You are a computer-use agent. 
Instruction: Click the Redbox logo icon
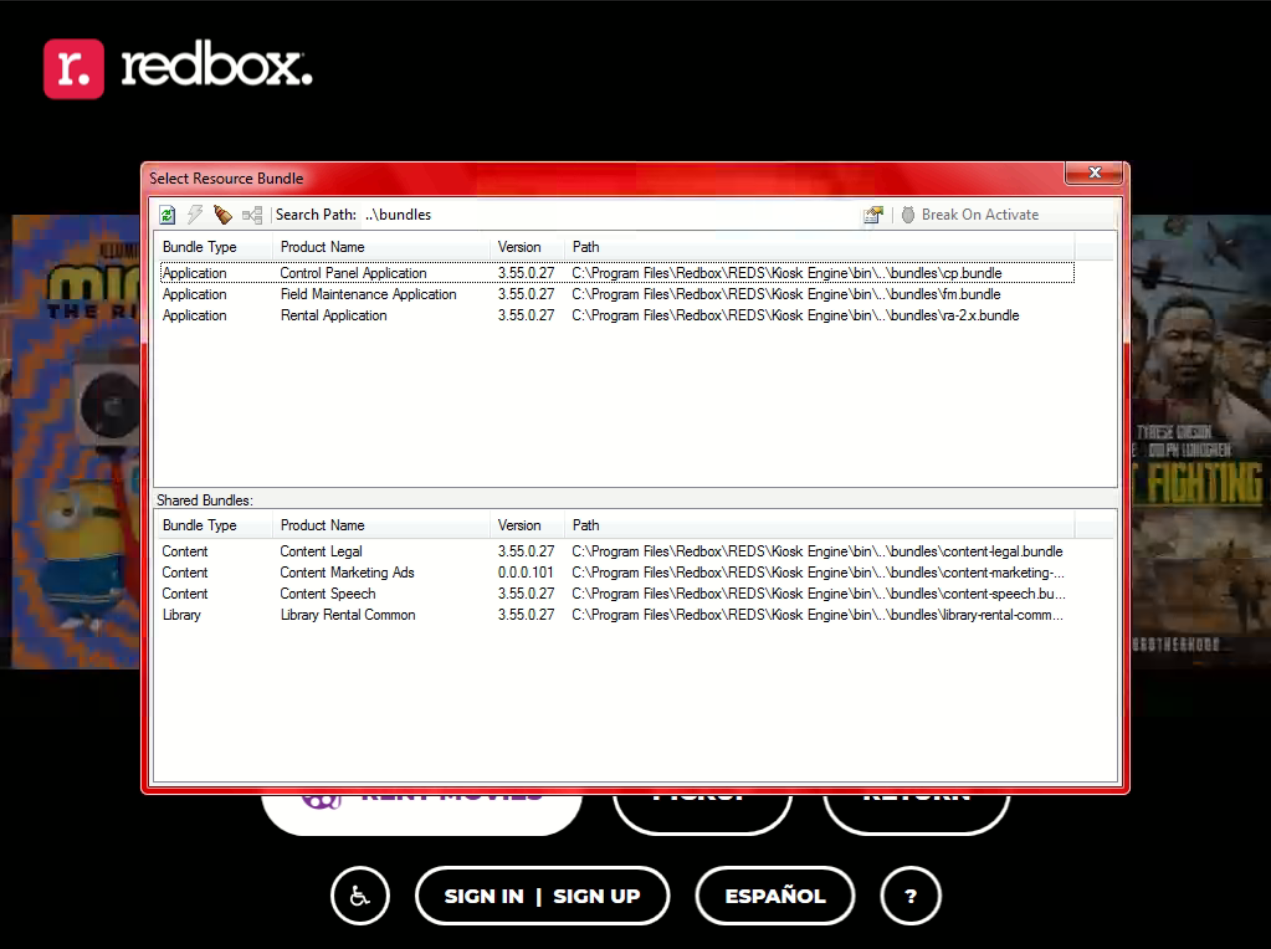[73, 68]
